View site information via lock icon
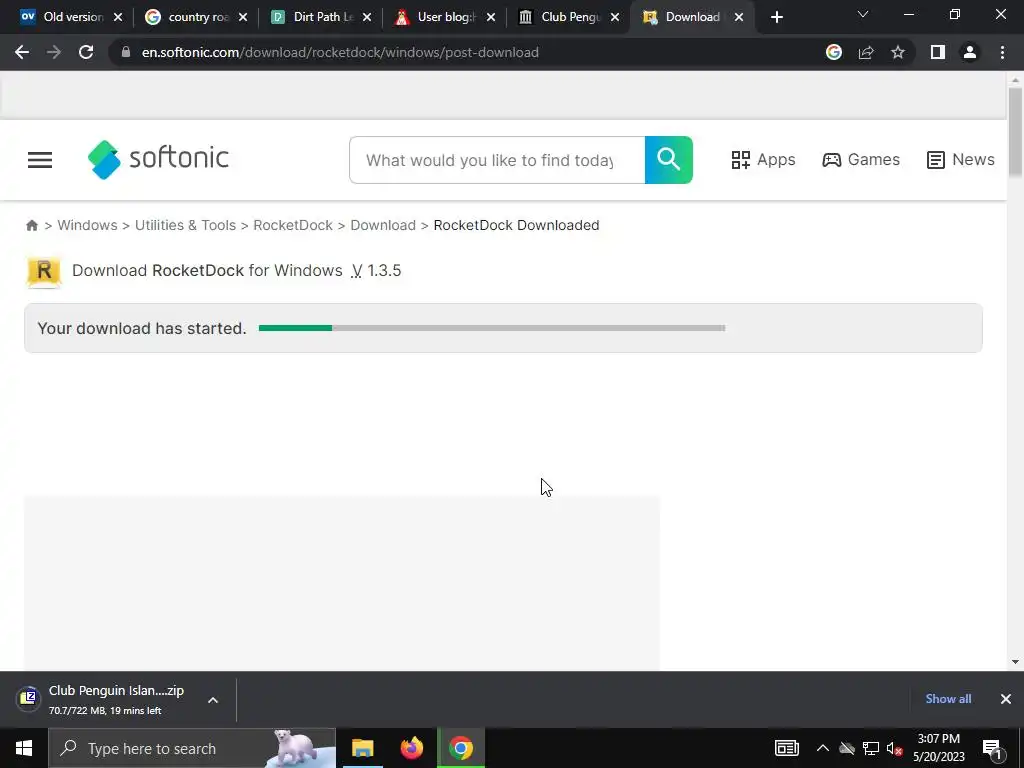 pyautogui.click(x=126, y=52)
